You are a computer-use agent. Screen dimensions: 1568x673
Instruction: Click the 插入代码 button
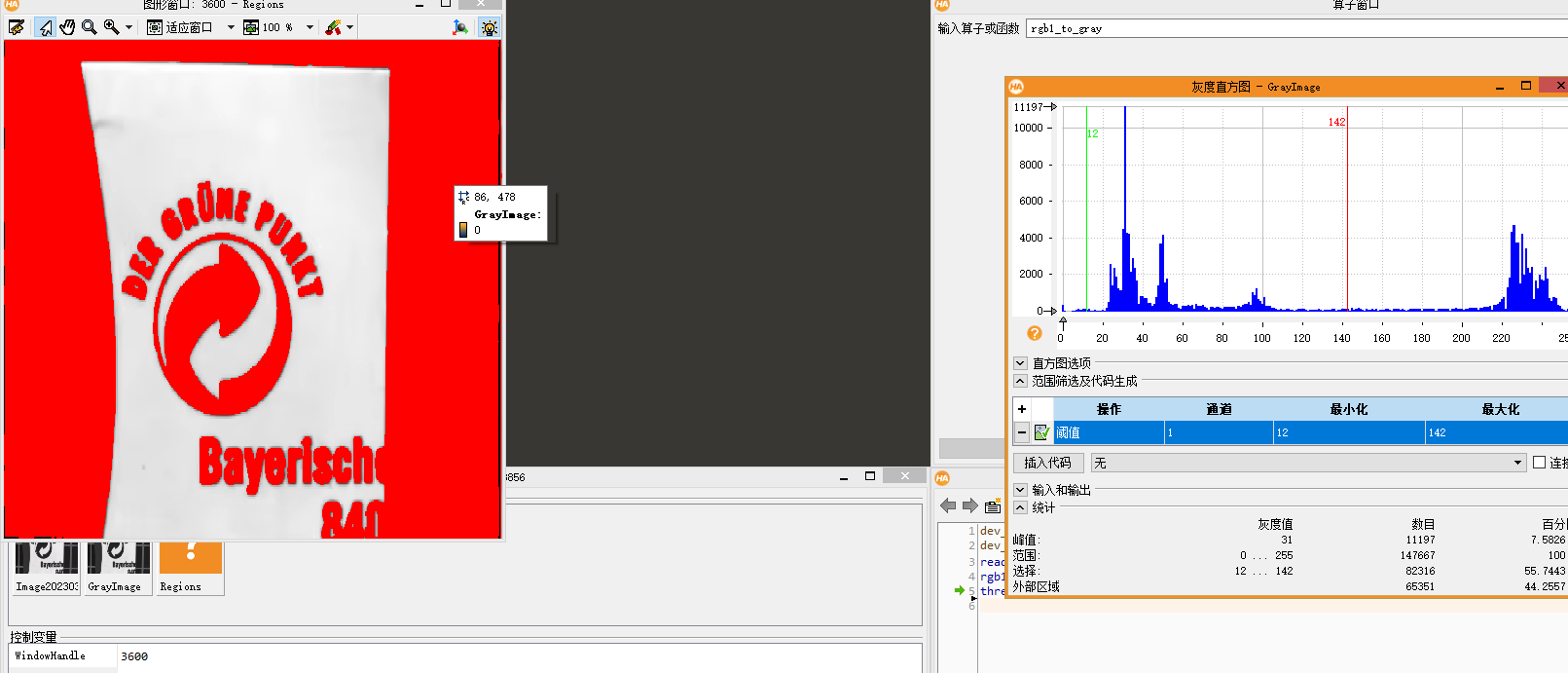click(1047, 463)
